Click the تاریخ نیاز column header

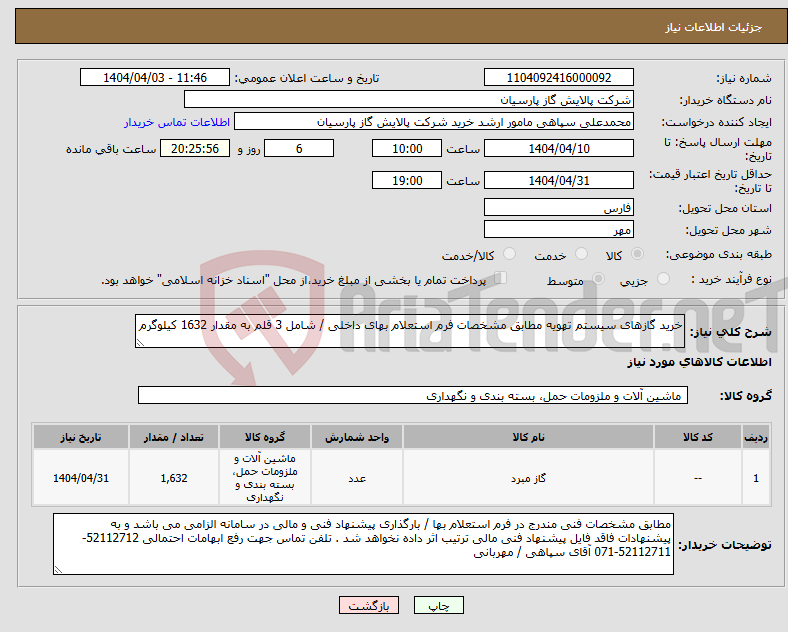point(81,437)
